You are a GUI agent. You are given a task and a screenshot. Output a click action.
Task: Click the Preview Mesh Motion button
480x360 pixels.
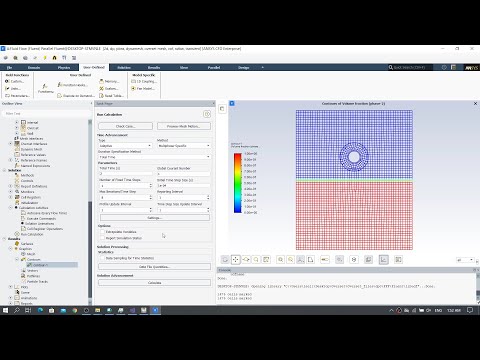[184, 126]
